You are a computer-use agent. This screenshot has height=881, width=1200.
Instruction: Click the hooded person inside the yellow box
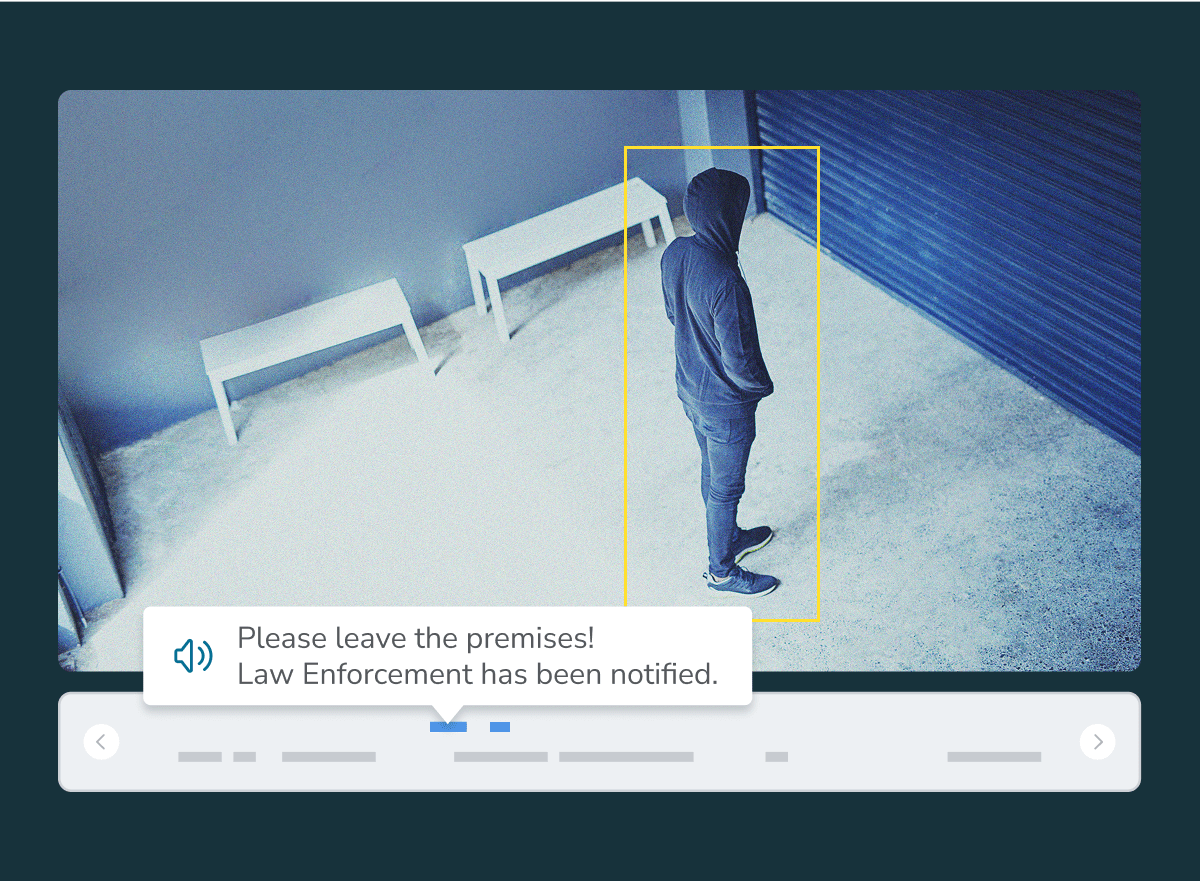[717, 330]
